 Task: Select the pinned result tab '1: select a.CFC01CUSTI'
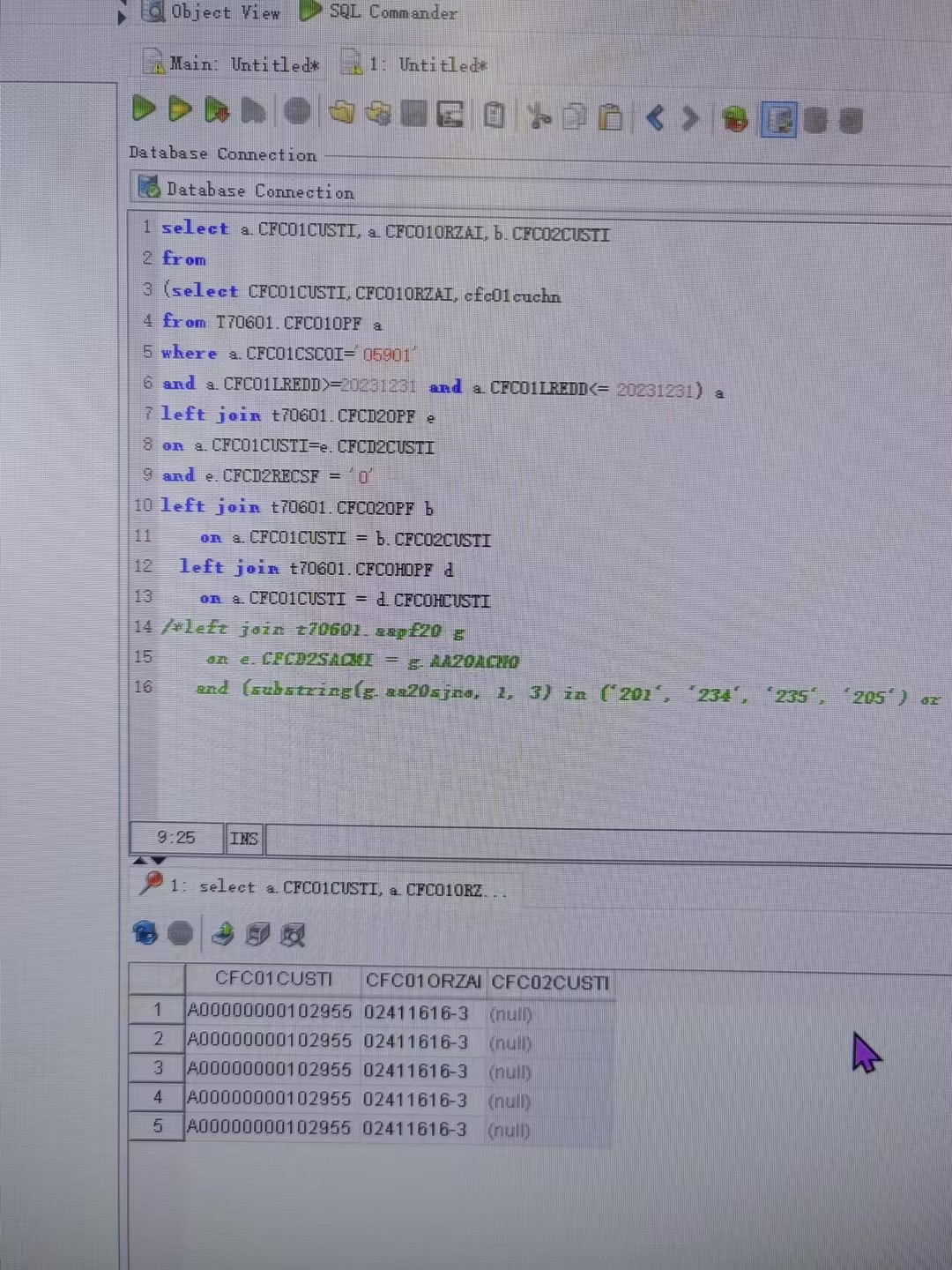324,887
